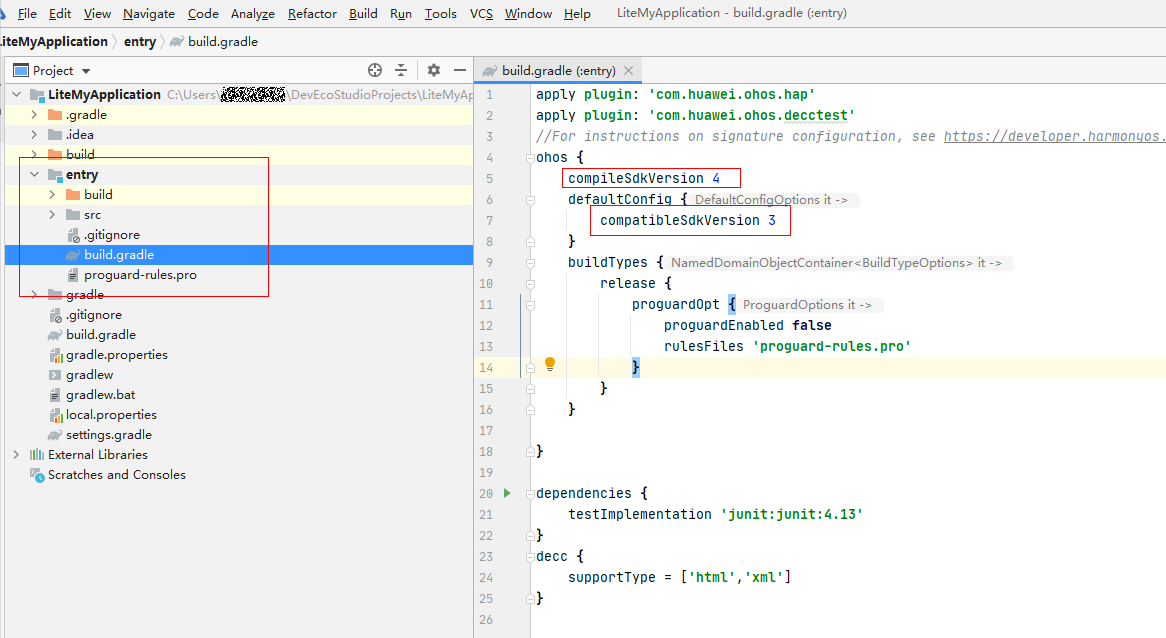Click supportType line in decc block
Viewport: 1166px width, 638px height.
point(680,577)
